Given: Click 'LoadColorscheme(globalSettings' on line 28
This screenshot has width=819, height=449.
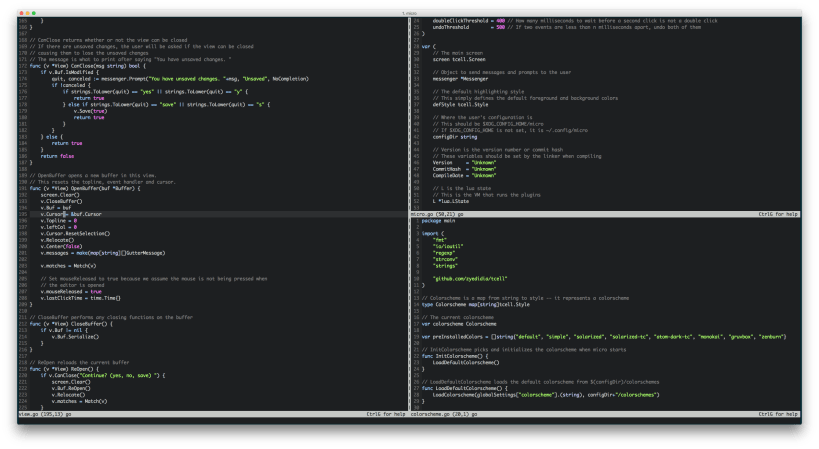Looking at the screenshot, I should (x=474, y=395).
